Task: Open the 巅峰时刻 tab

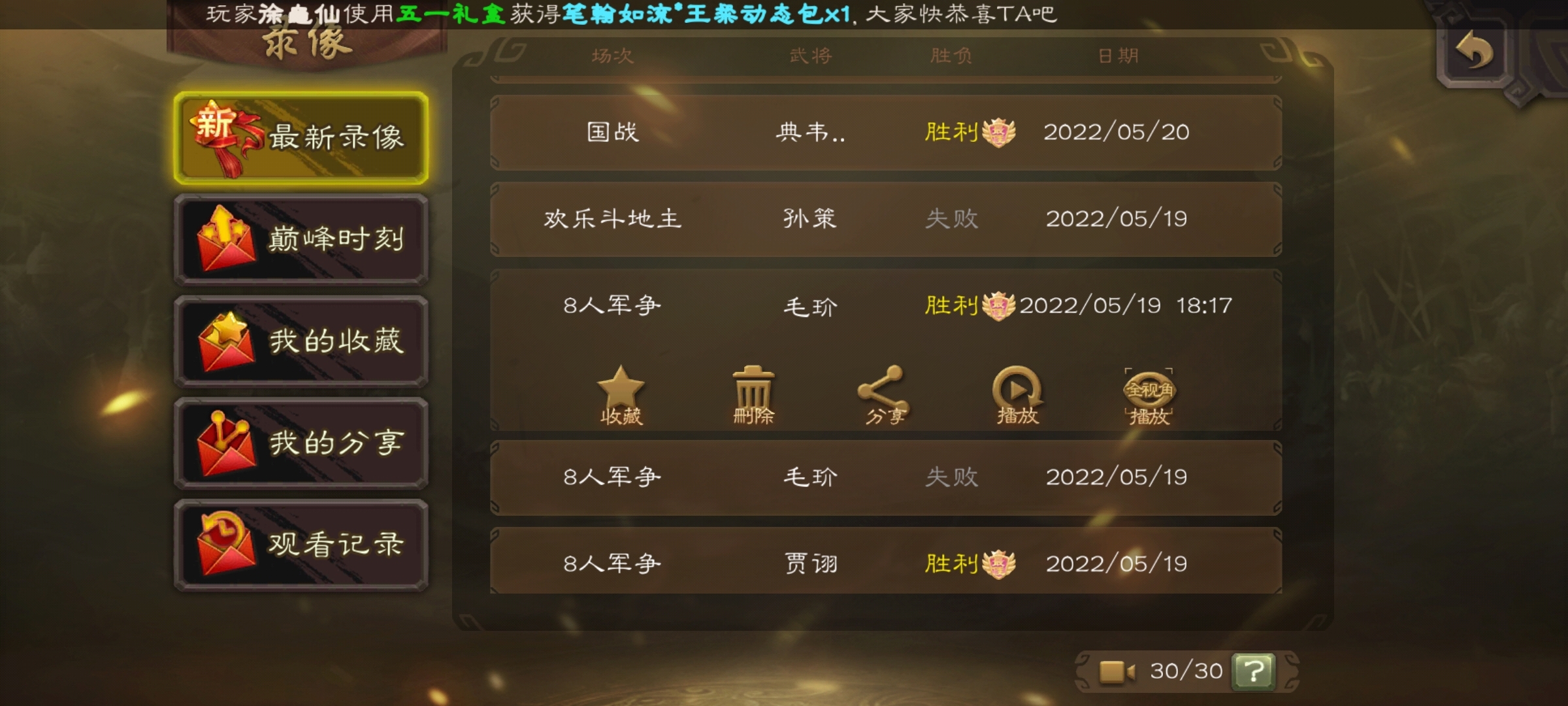Action: pos(301,239)
